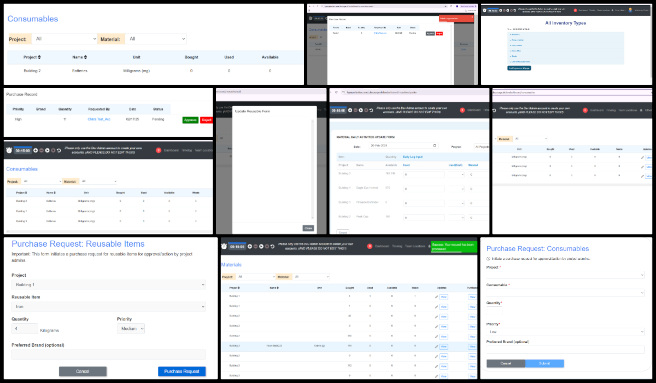Open Material filter dropdown in Materials window

click(x=311, y=277)
